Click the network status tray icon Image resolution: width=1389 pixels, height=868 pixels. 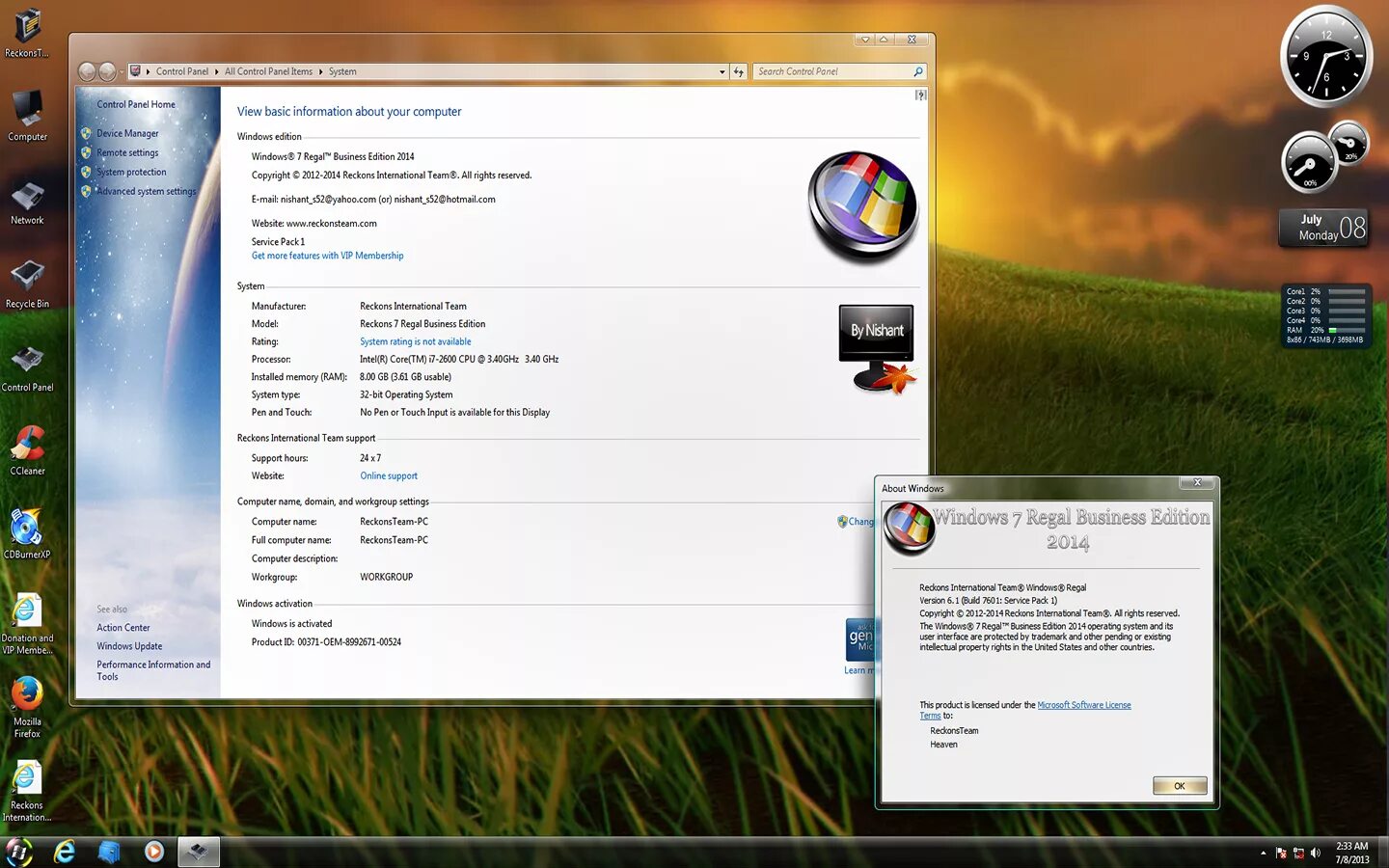[1298, 854]
